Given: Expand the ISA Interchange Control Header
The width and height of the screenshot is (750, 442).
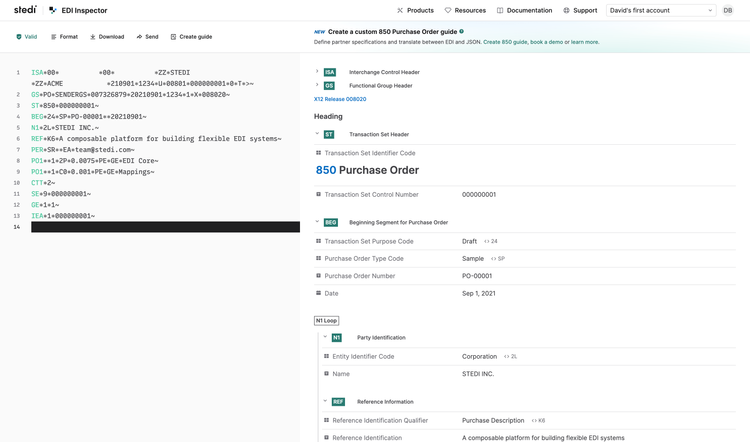Looking at the screenshot, I should [x=317, y=72].
